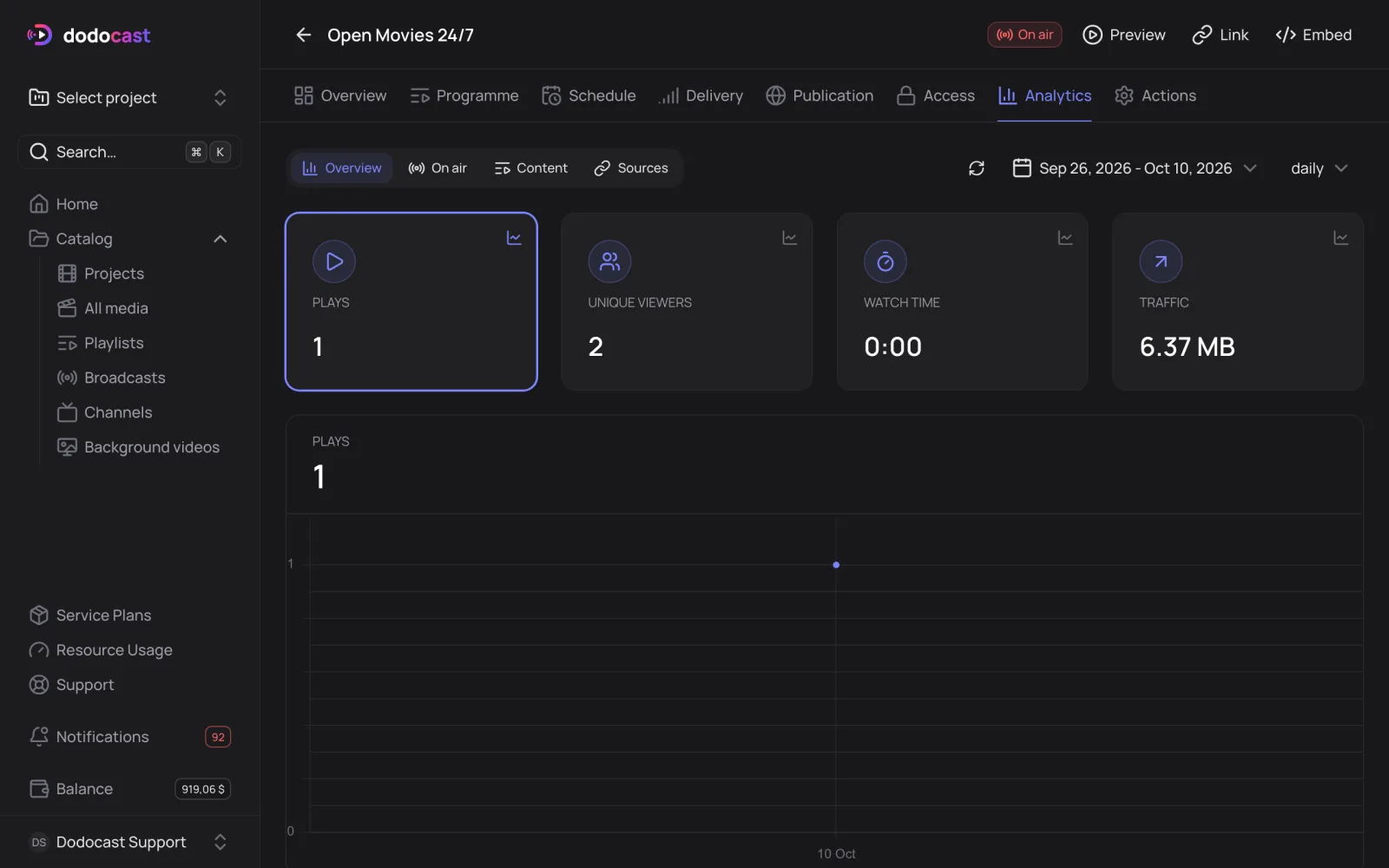Screen dimensions: 1389x868
Task: Click the back arrow next to Open Movies 24/7
Action: (303, 35)
